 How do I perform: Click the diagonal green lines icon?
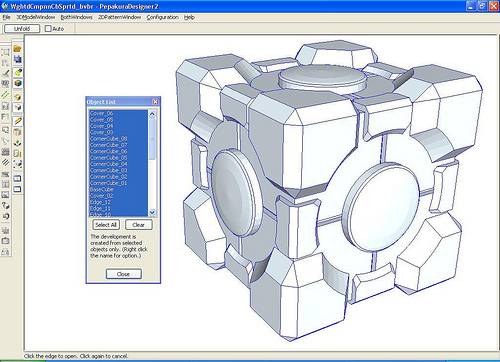[x=5, y=95]
